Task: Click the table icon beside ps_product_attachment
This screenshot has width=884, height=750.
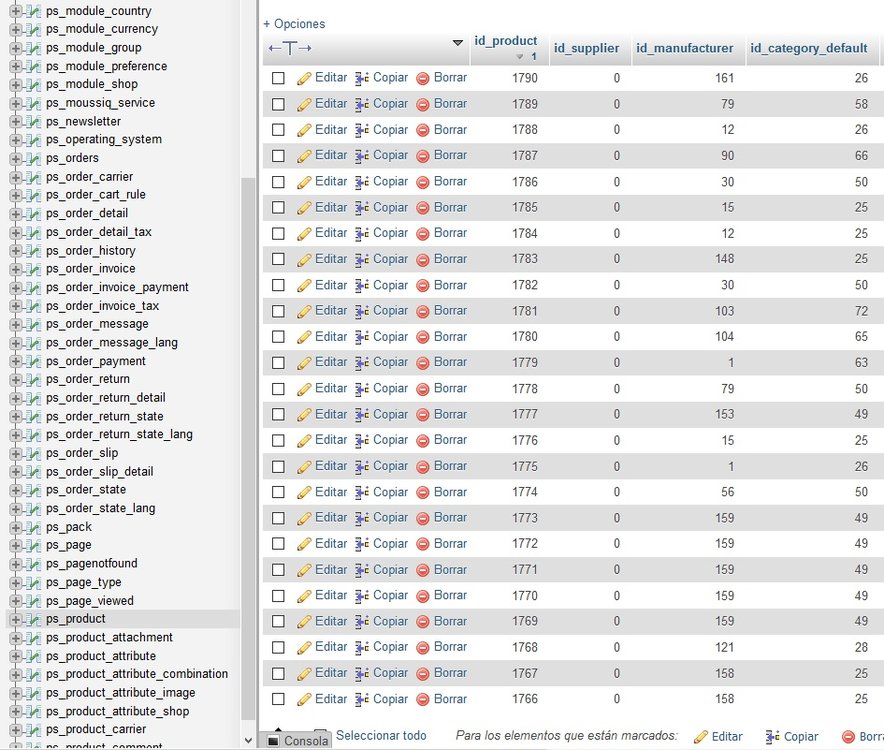Action: pos(33,638)
